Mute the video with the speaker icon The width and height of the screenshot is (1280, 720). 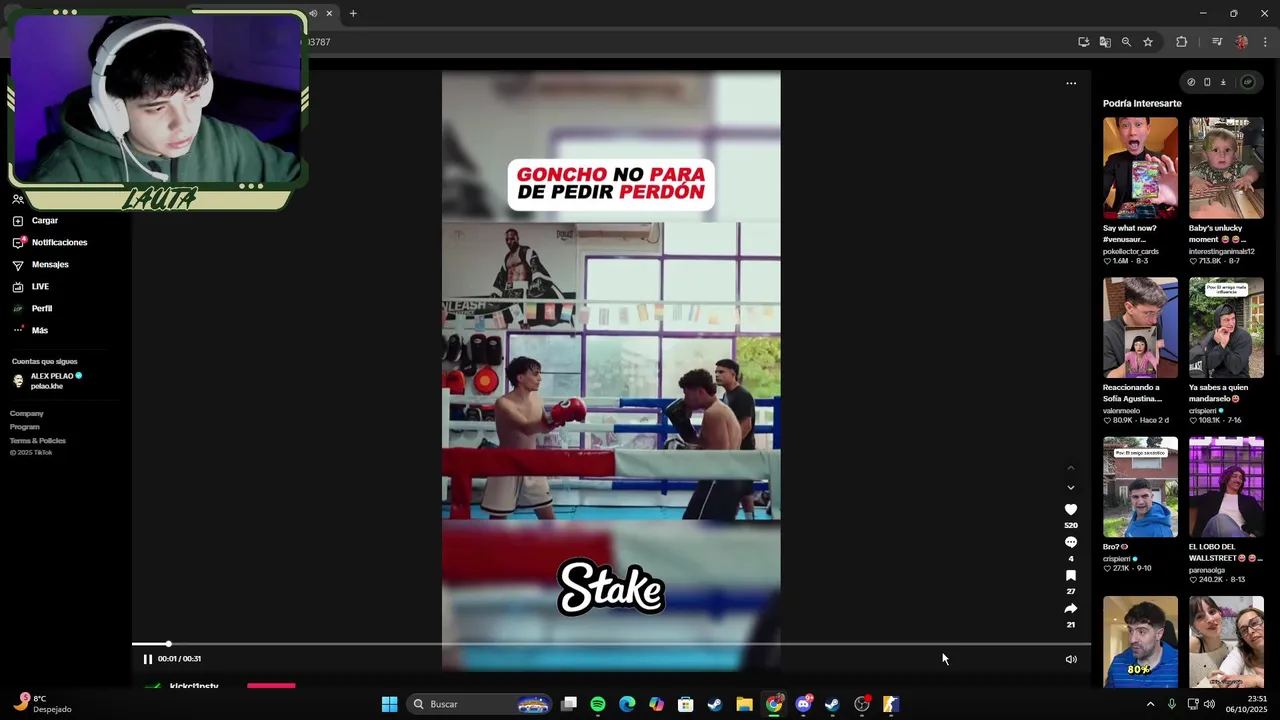pyautogui.click(x=1071, y=659)
